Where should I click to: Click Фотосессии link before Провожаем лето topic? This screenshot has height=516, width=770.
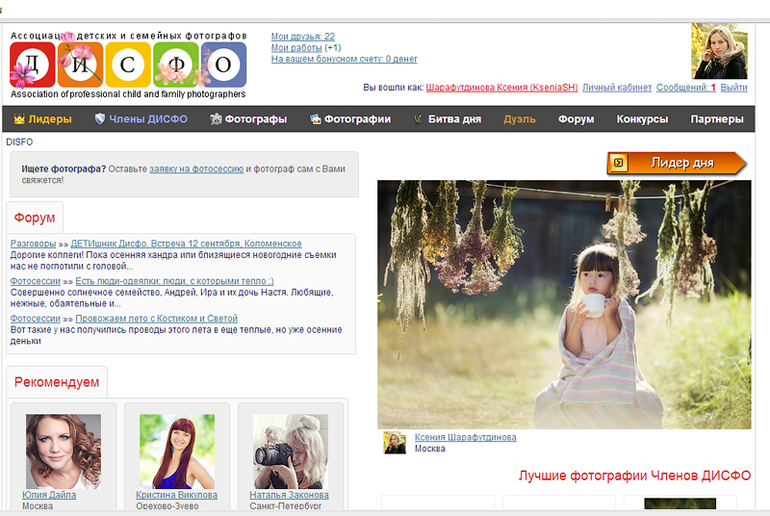[35, 318]
